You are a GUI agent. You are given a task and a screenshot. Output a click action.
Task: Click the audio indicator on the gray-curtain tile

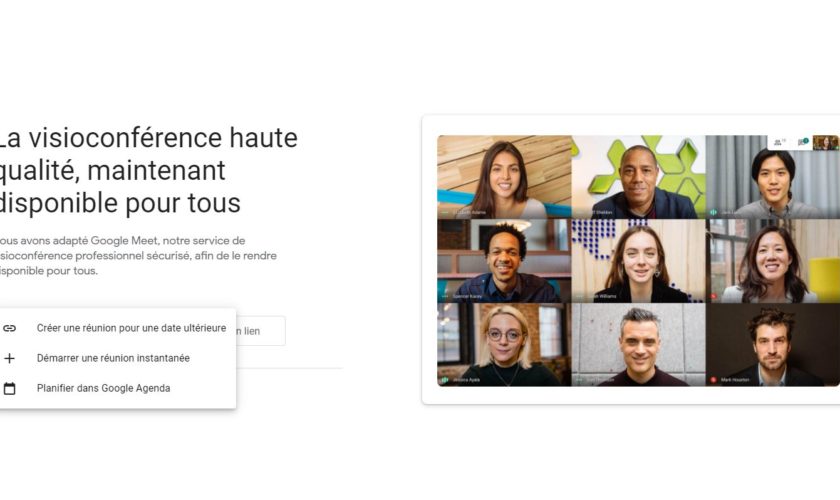[x=713, y=212]
